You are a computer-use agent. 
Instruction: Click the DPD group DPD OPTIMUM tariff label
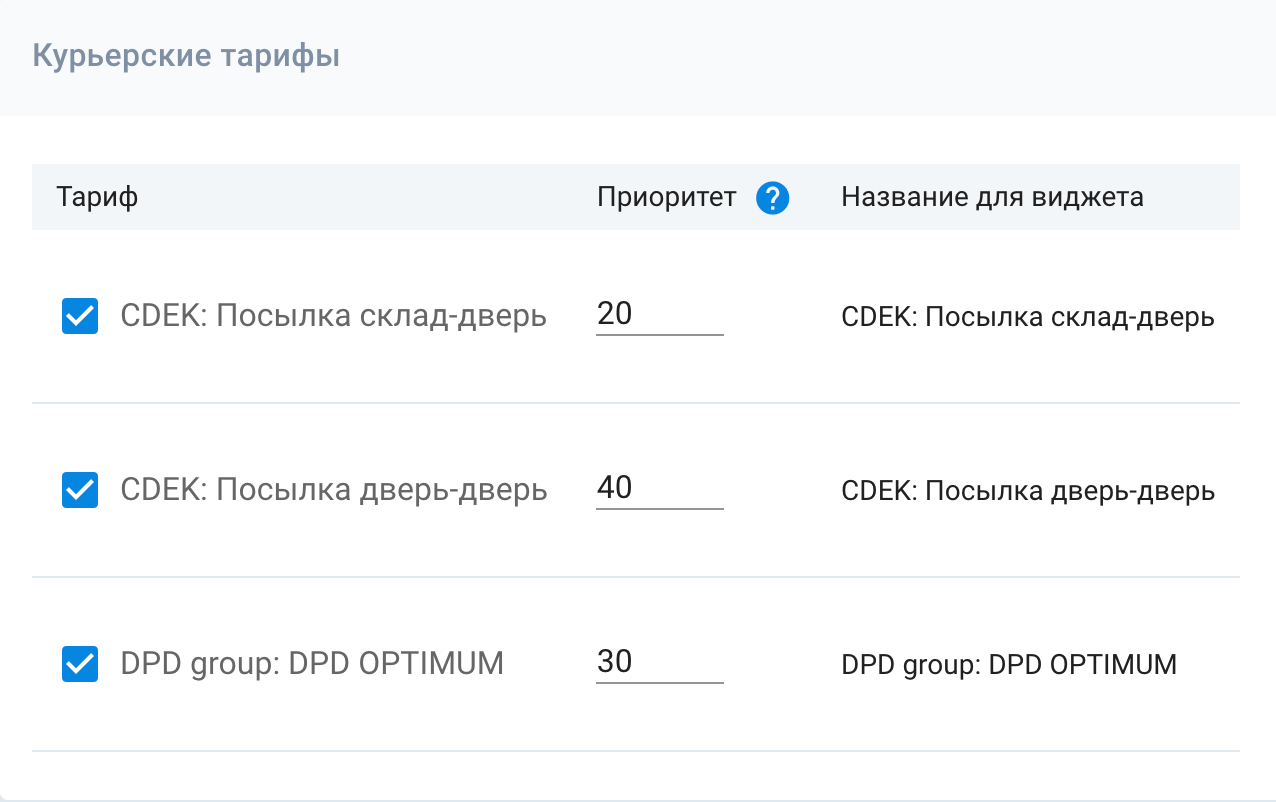pyautogui.click(x=311, y=664)
